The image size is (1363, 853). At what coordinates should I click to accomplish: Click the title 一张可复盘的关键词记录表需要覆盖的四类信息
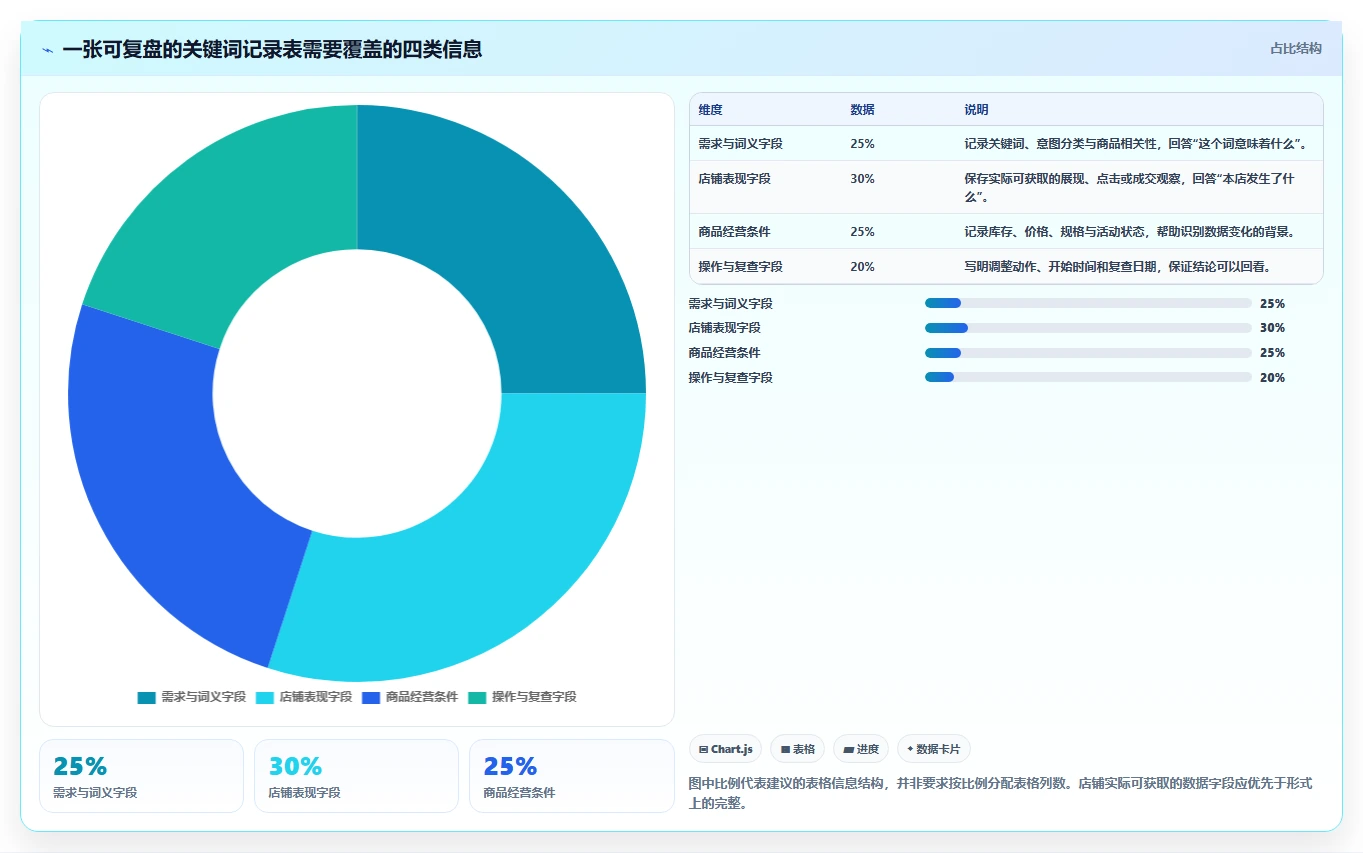[272, 49]
